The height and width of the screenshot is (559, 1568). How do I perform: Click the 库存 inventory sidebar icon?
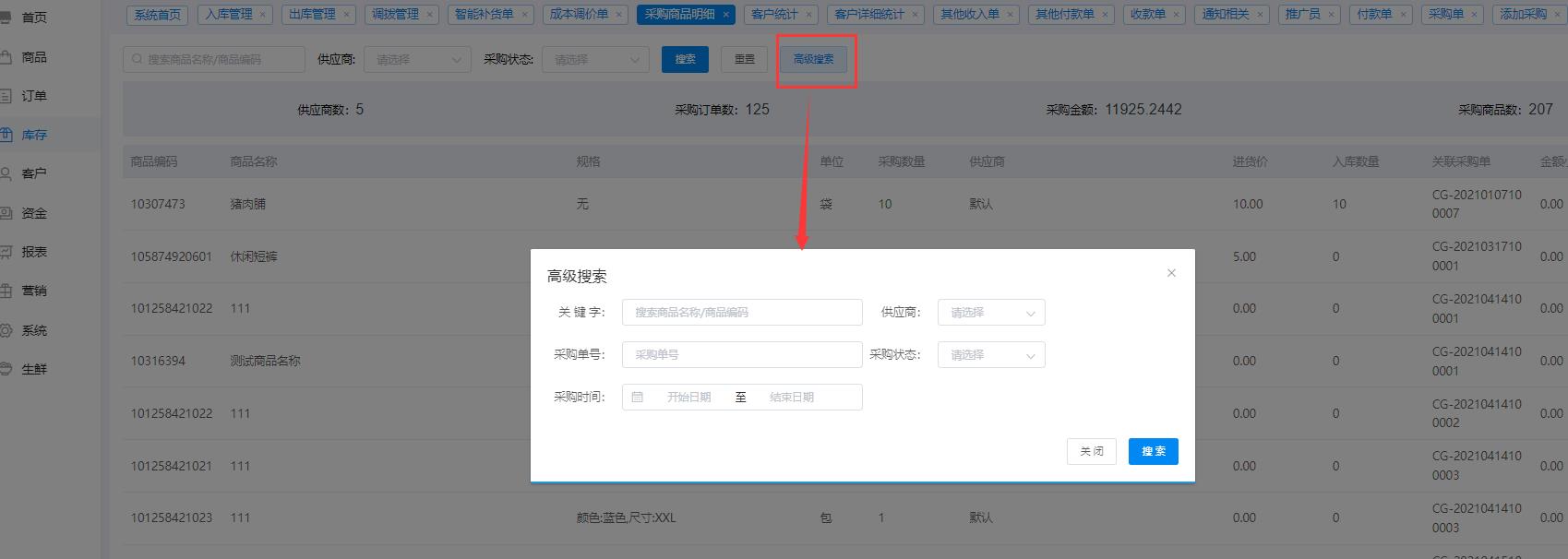(6, 135)
